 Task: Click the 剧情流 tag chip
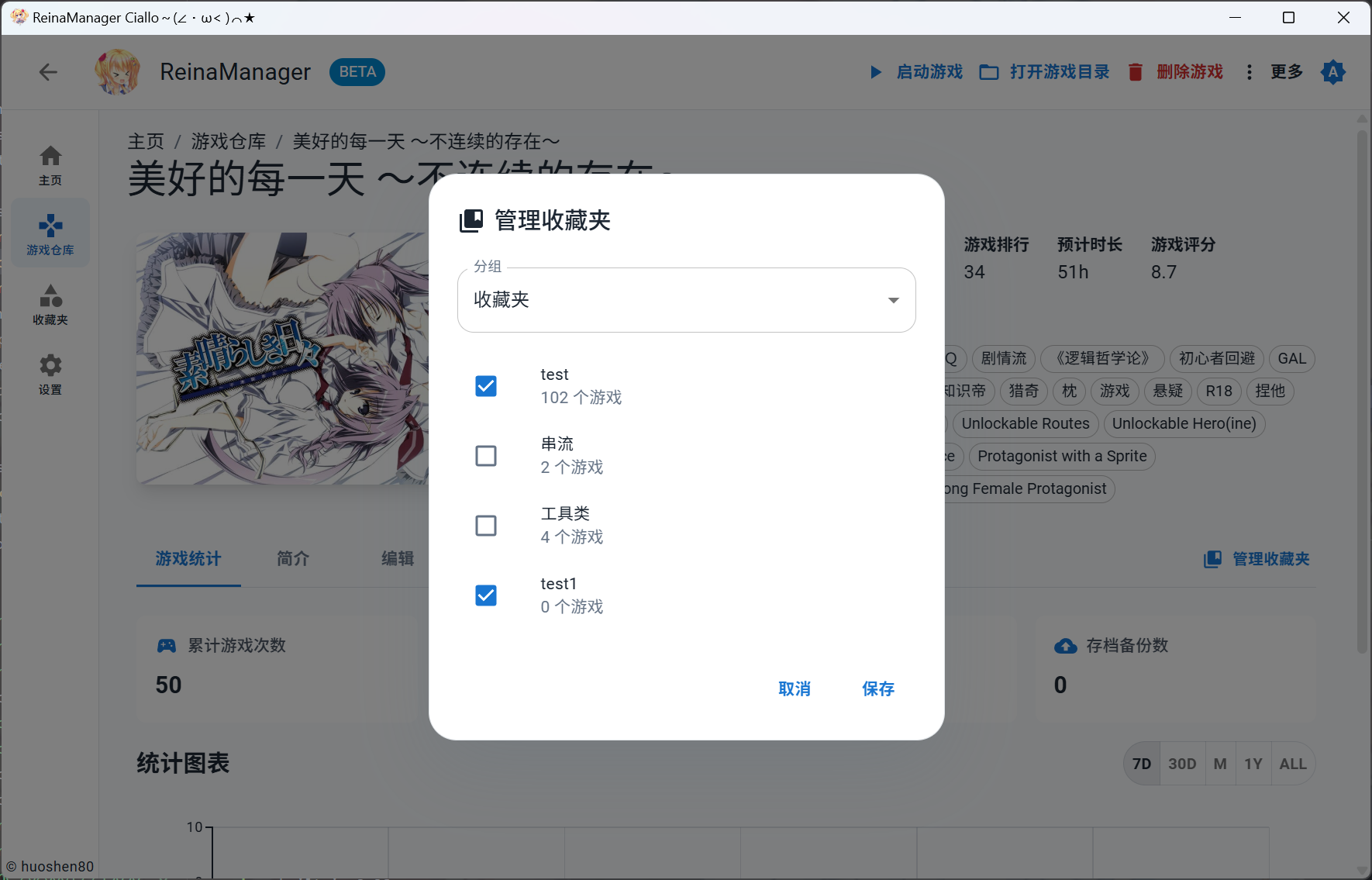coord(1004,358)
